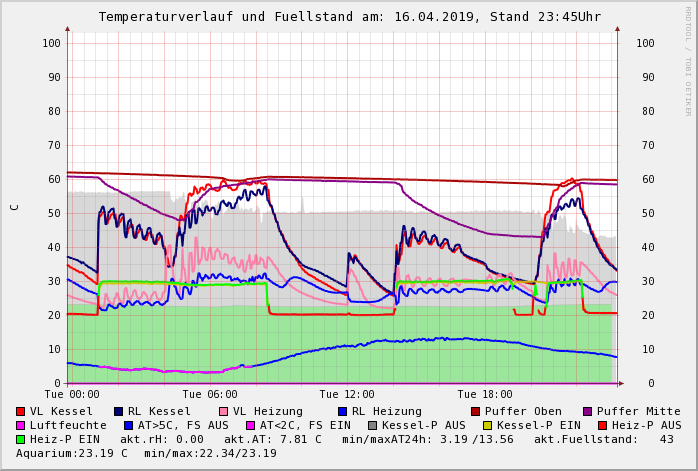Click the red VL Kessel legend swatch

(21, 411)
